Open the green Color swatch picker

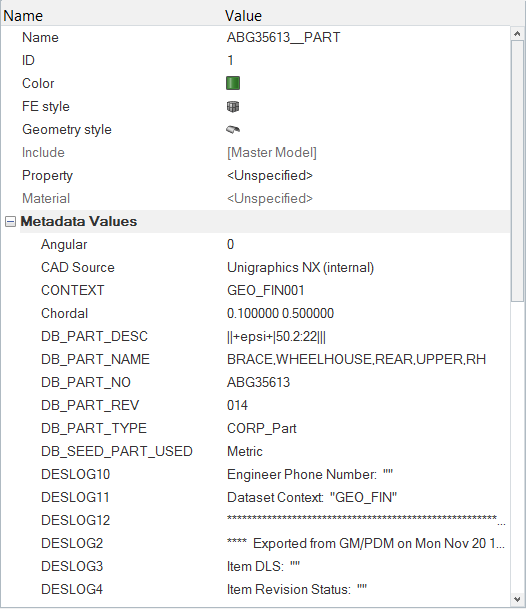[x=233, y=83]
